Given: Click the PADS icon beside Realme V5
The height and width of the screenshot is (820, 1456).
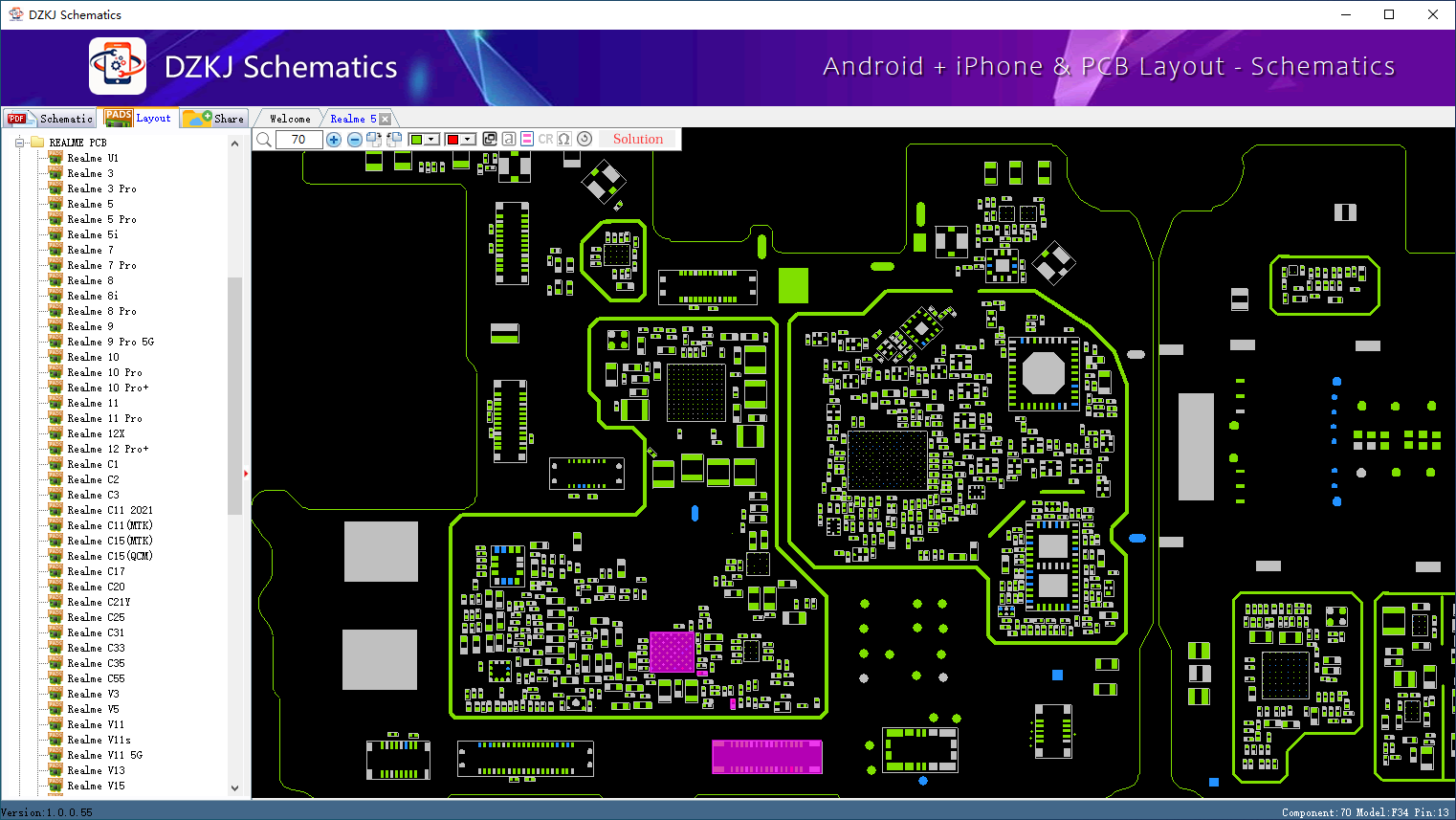Looking at the screenshot, I should tap(55, 709).
